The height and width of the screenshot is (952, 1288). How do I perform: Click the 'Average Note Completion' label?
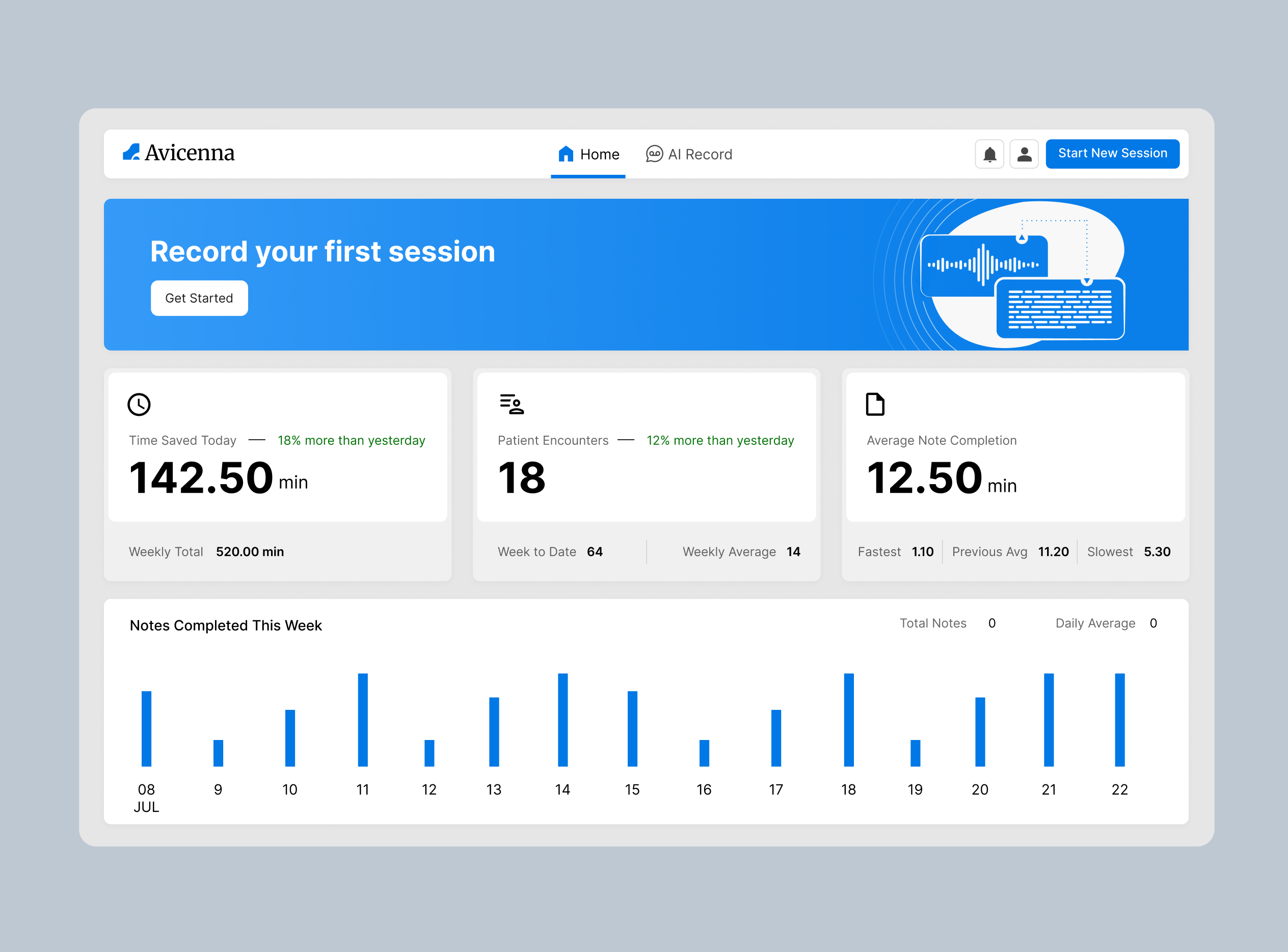click(x=942, y=440)
